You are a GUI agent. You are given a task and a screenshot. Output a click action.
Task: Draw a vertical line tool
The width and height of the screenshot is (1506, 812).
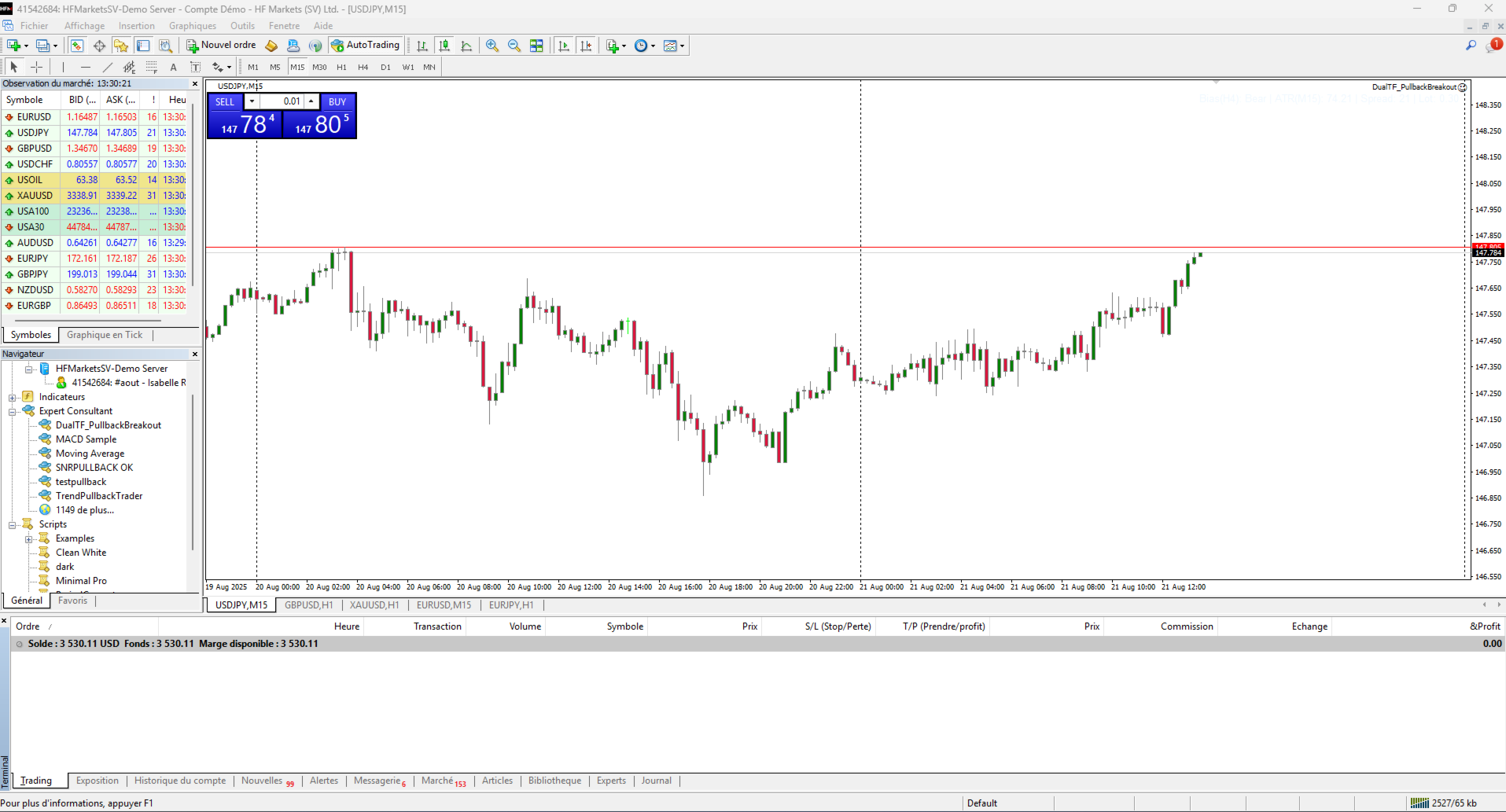tap(63, 67)
